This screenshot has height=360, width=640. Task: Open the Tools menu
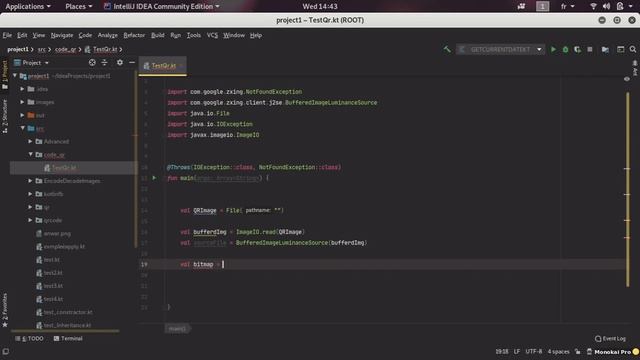[193, 35]
